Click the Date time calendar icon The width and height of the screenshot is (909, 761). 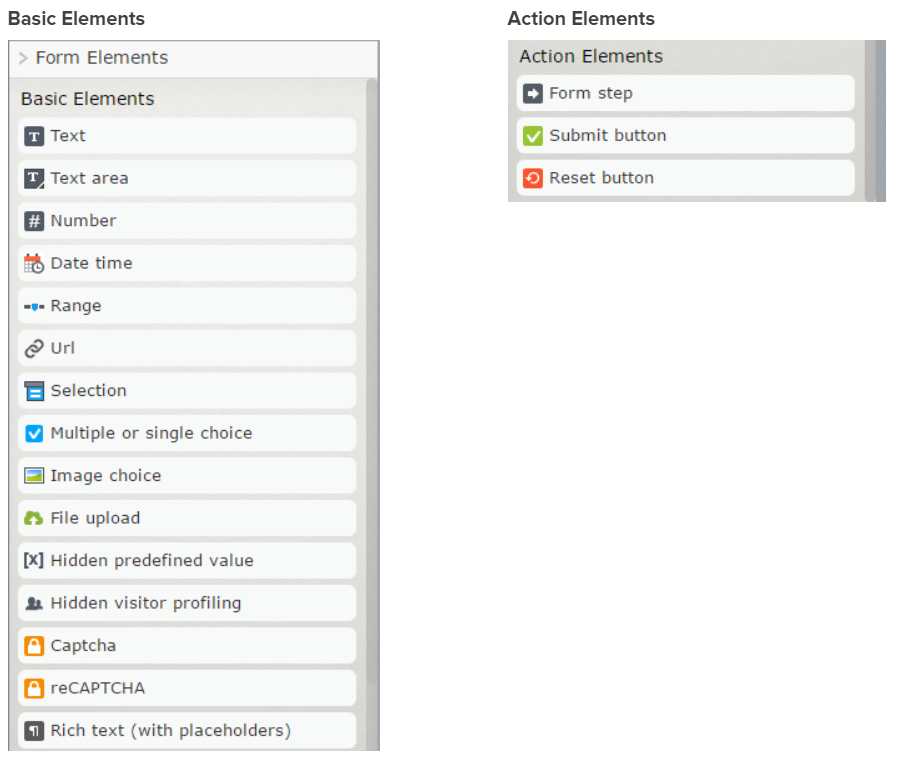pos(34,264)
